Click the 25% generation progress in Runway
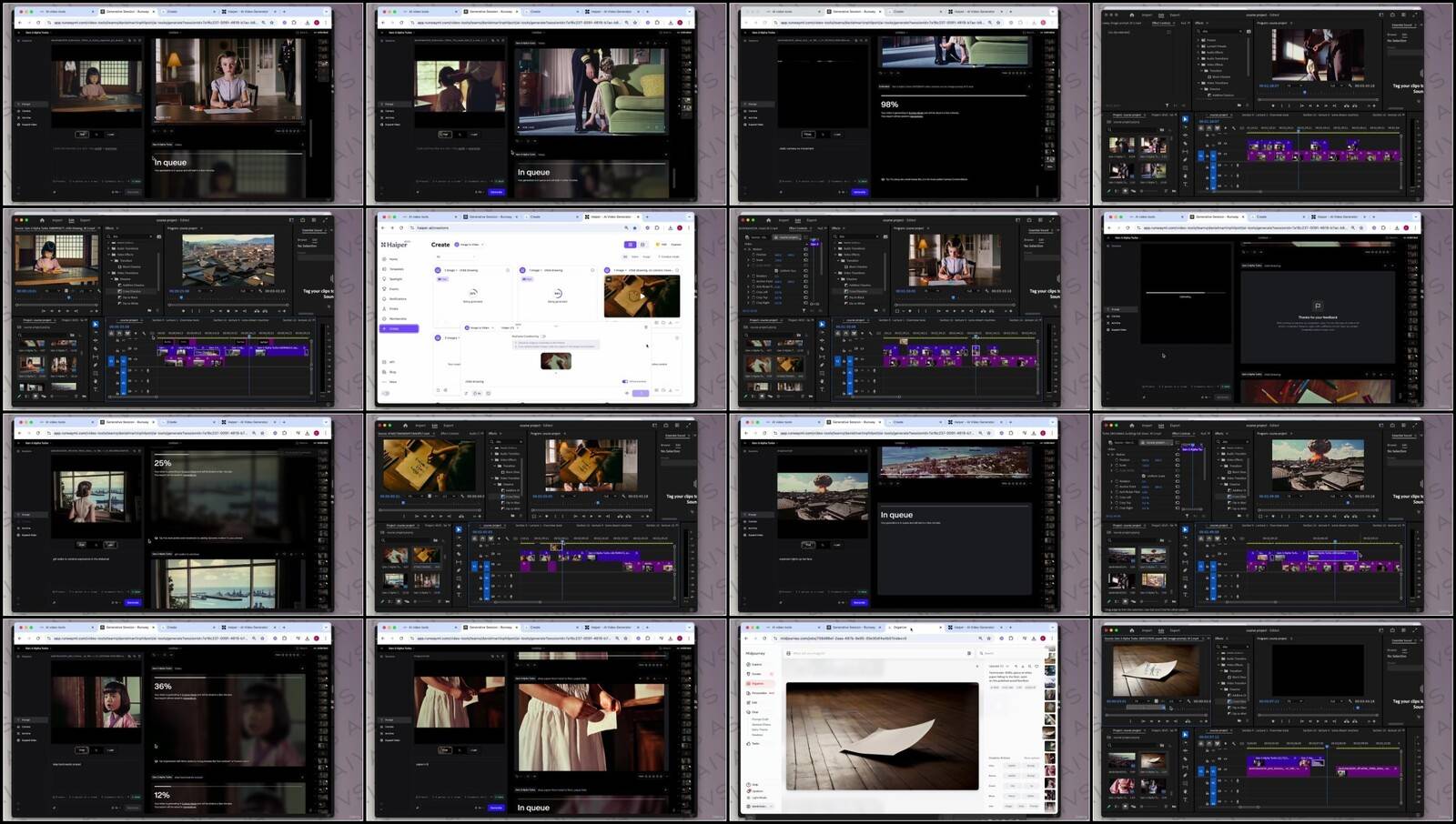This screenshot has width=1456, height=824. [x=163, y=463]
